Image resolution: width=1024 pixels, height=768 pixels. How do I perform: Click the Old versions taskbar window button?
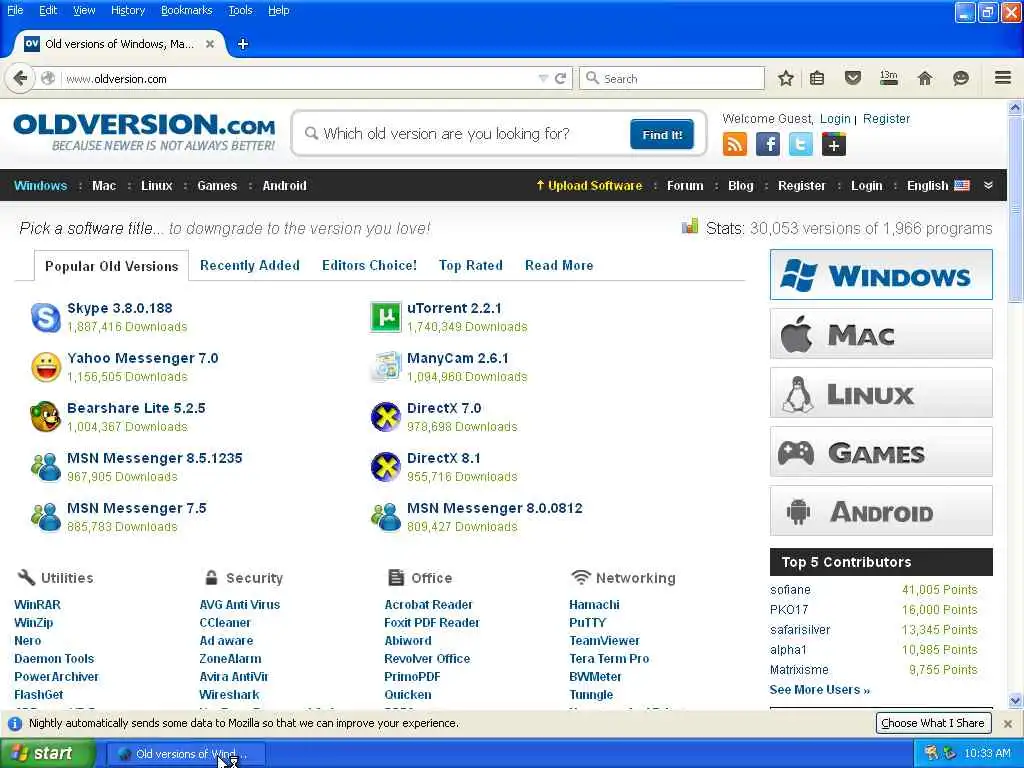pyautogui.click(x=186, y=754)
